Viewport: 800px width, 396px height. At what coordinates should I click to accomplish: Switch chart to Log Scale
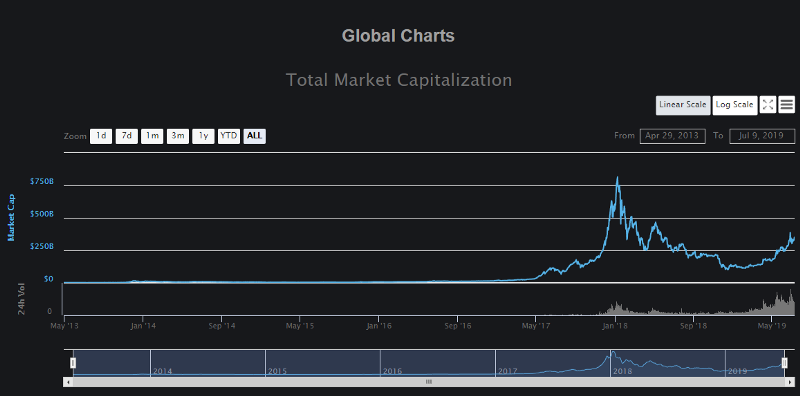734,105
